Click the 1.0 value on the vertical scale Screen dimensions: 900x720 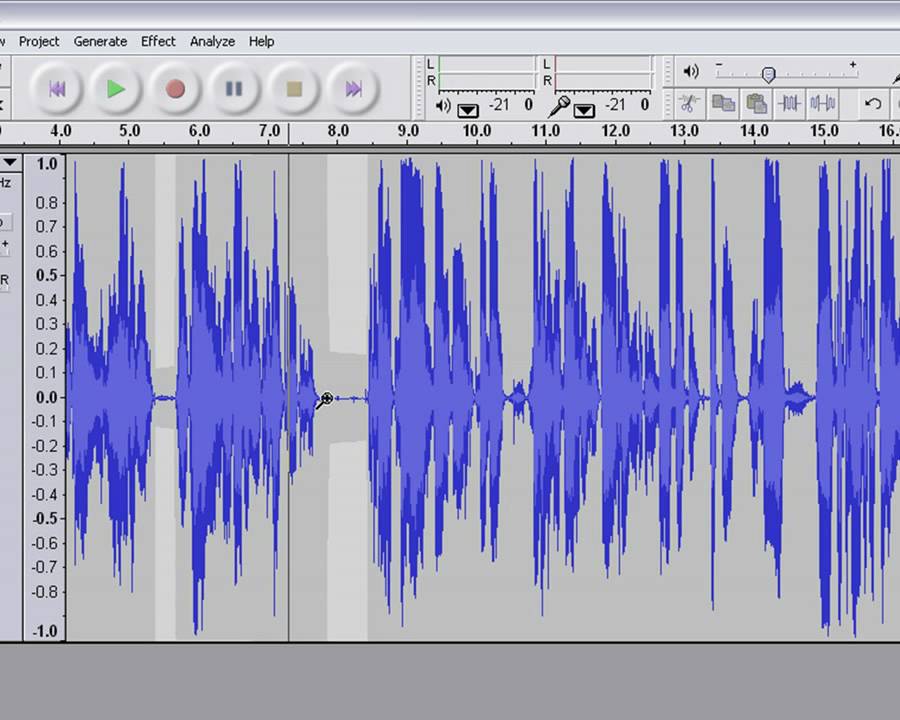tap(47, 164)
